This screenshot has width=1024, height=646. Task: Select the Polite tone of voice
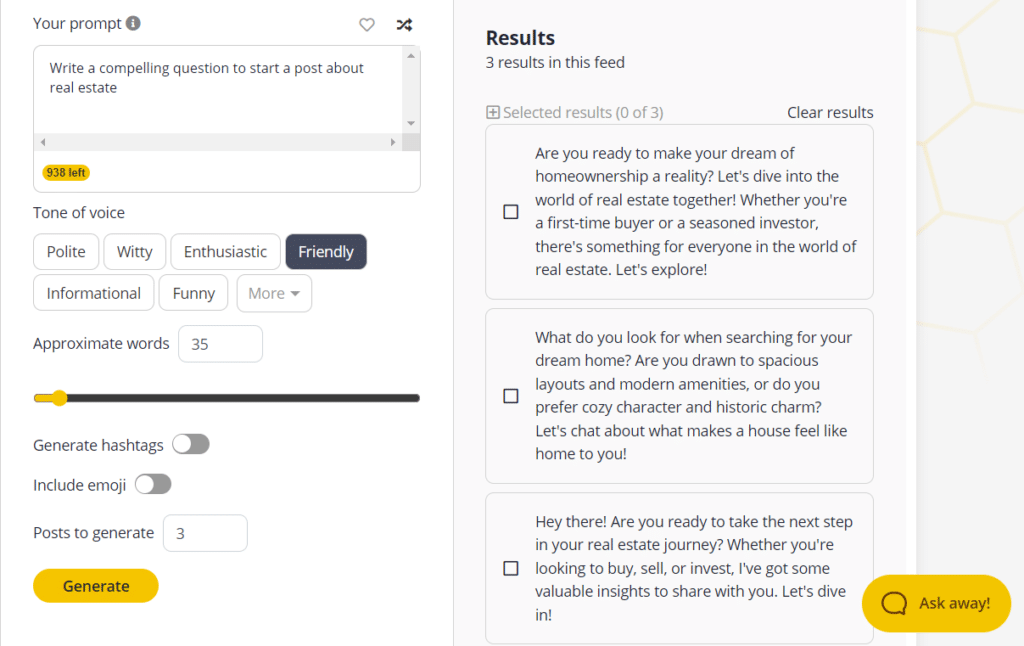coord(66,251)
